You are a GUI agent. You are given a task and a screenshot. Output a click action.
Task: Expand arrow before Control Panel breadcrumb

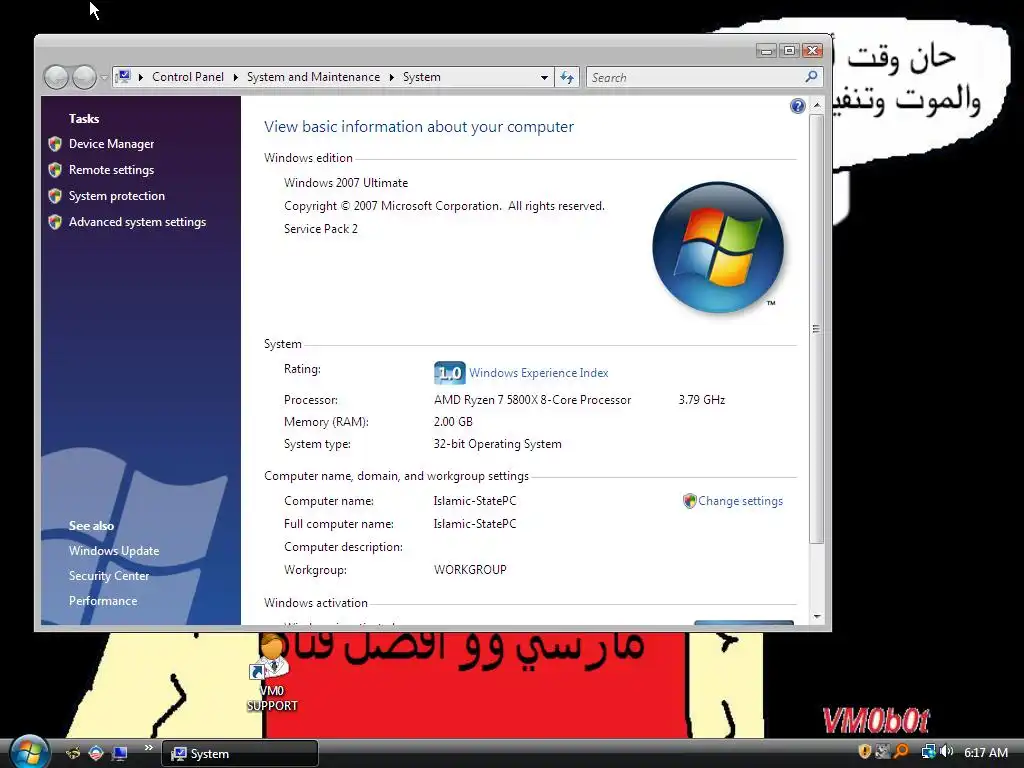140,77
